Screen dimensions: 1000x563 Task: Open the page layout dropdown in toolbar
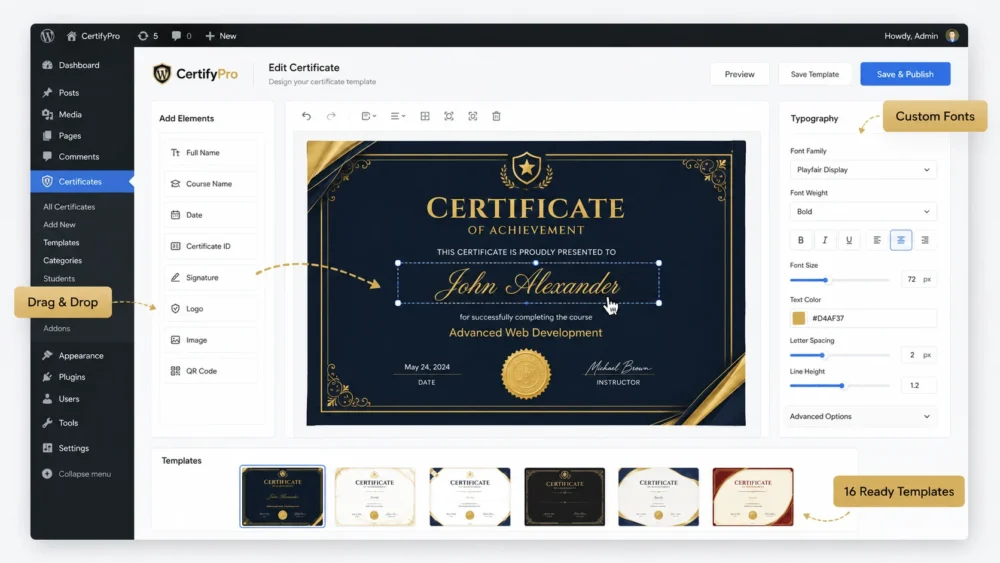(x=369, y=116)
